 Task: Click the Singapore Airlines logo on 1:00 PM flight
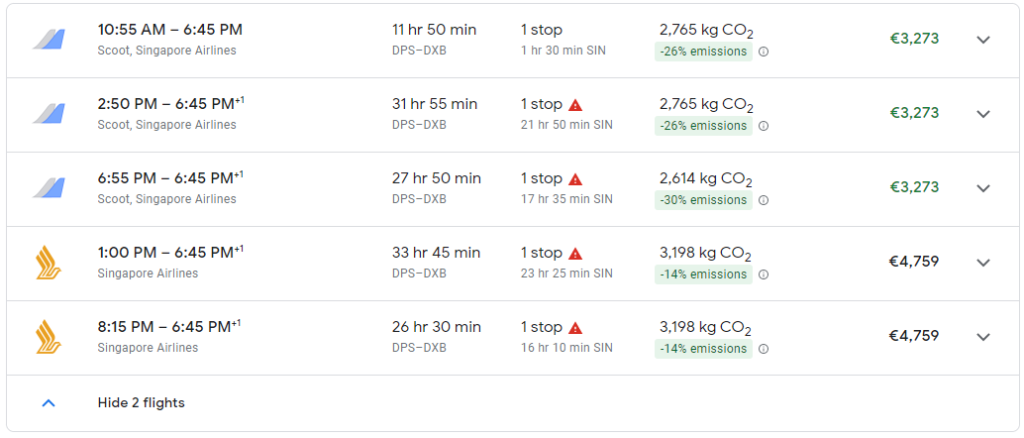(x=48, y=263)
